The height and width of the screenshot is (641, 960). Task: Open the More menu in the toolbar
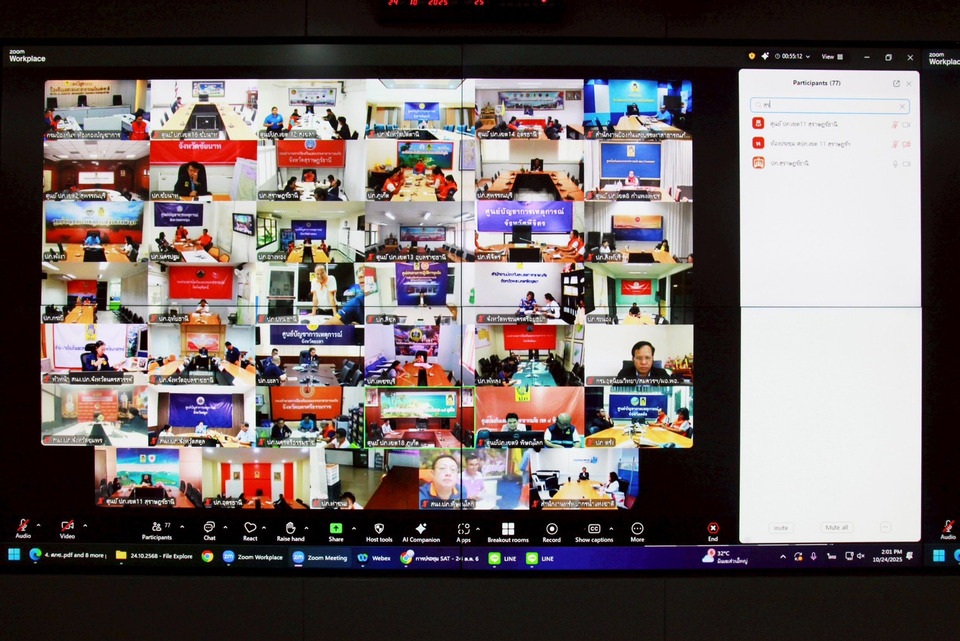coord(637,529)
